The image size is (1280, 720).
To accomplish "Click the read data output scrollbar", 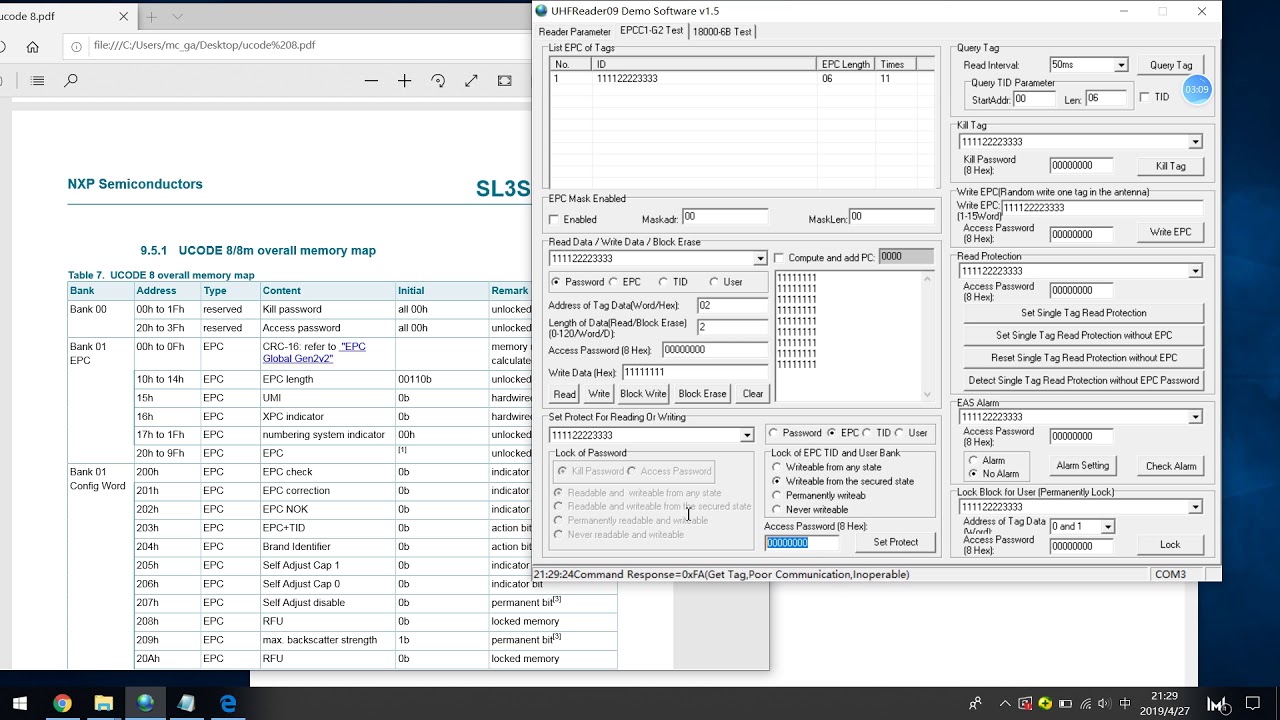I will click(x=926, y=337).
